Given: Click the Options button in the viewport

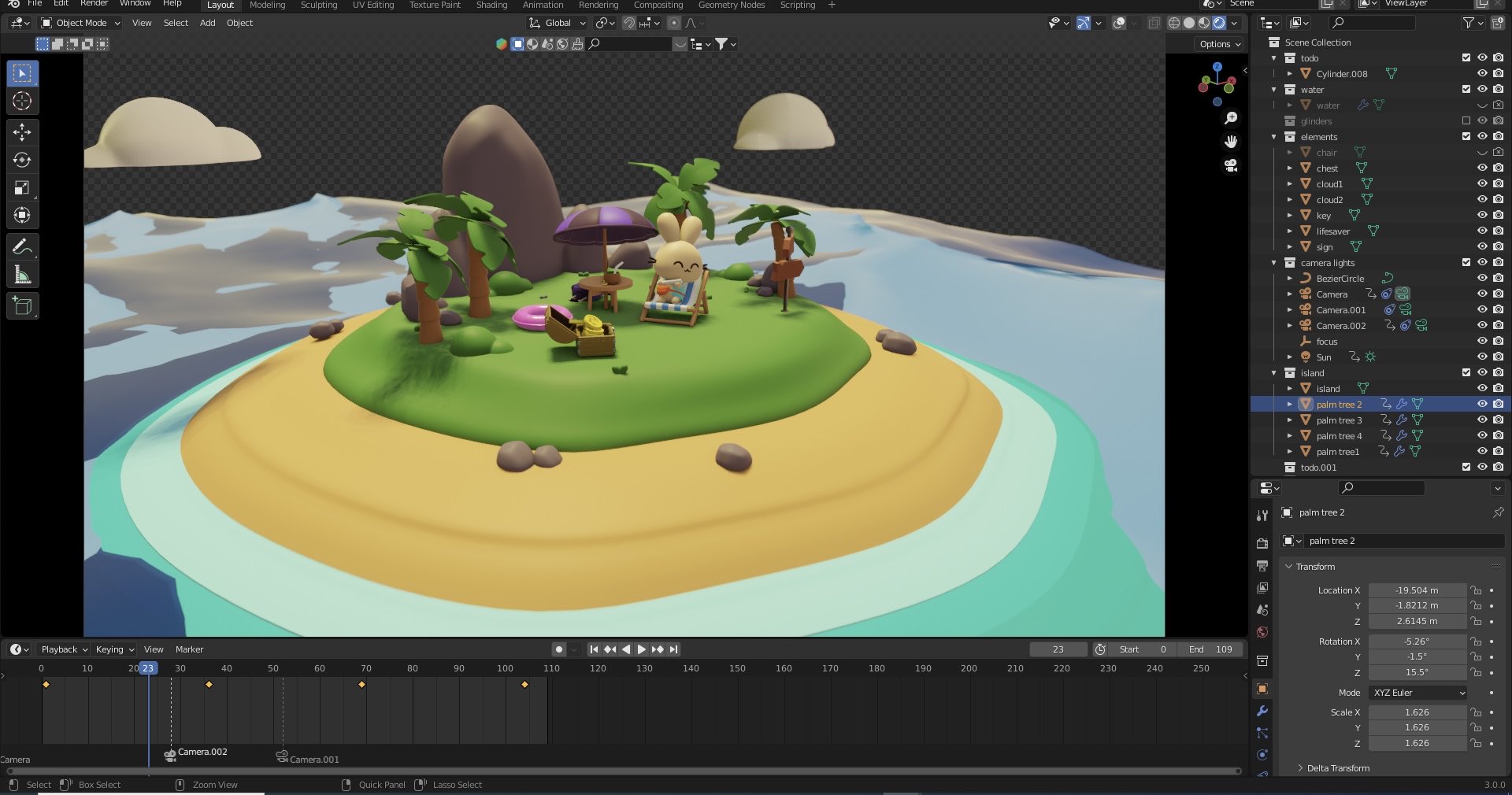Looking at the screenshot, I should (x=1219, y=44).
